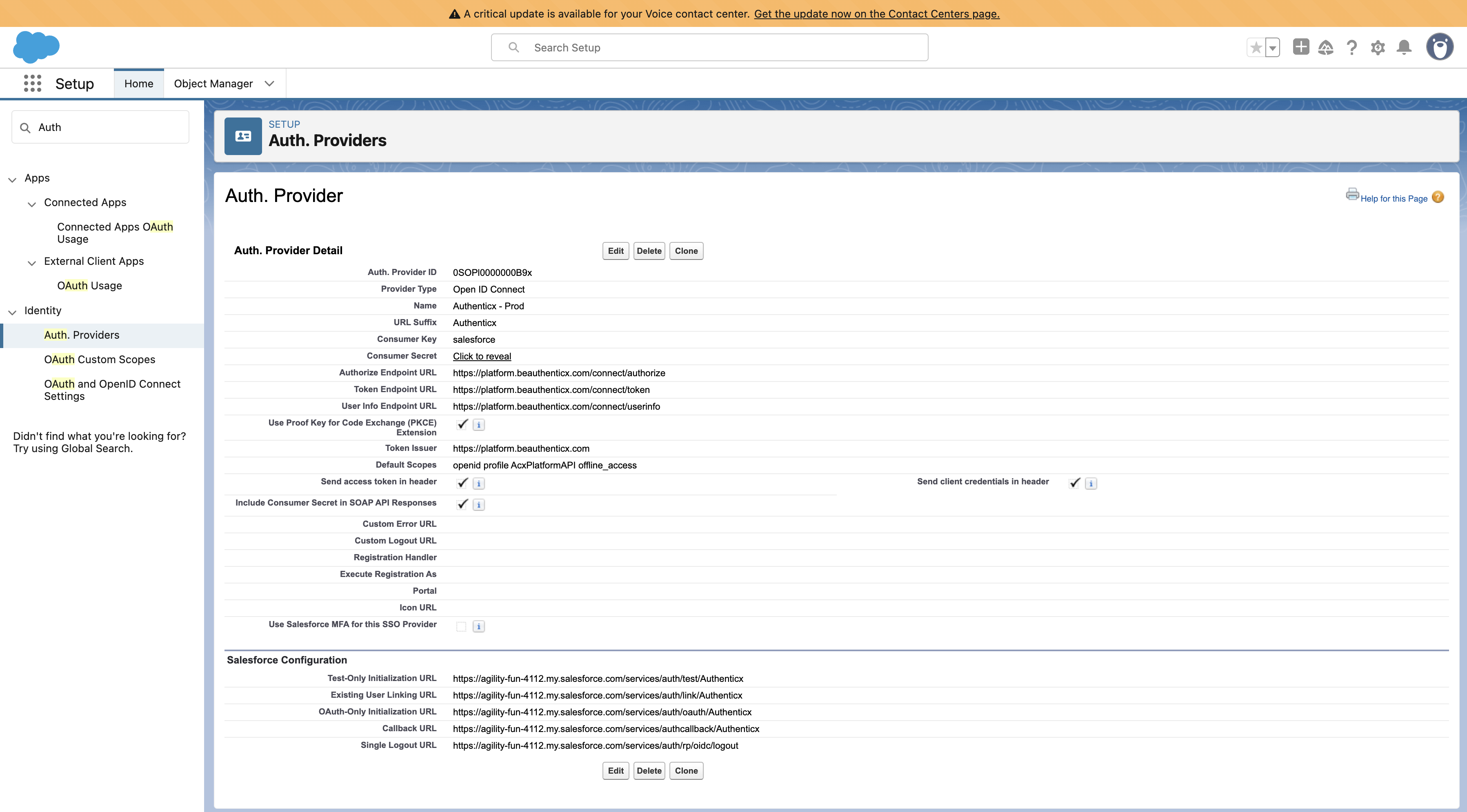This screenshot has width=1467, height=812.
Task: Open OAuth Custom Scopes
Action: [100, 359]
